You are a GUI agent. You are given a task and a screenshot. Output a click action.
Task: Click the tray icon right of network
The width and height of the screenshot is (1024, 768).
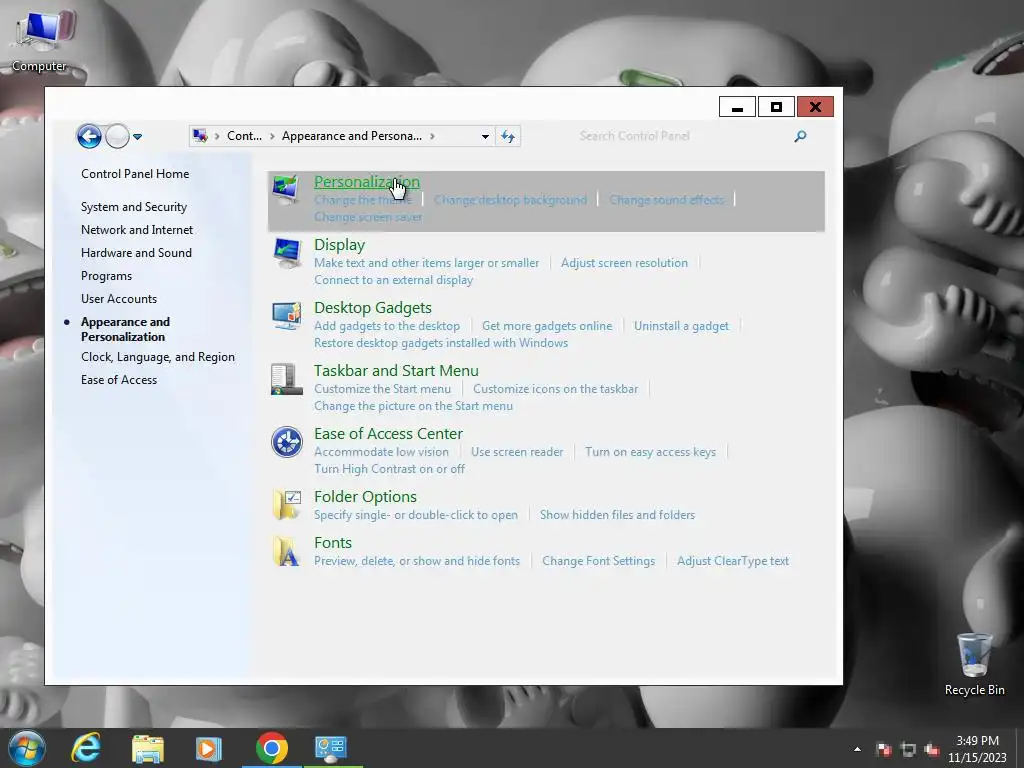(x=932, y=749)
